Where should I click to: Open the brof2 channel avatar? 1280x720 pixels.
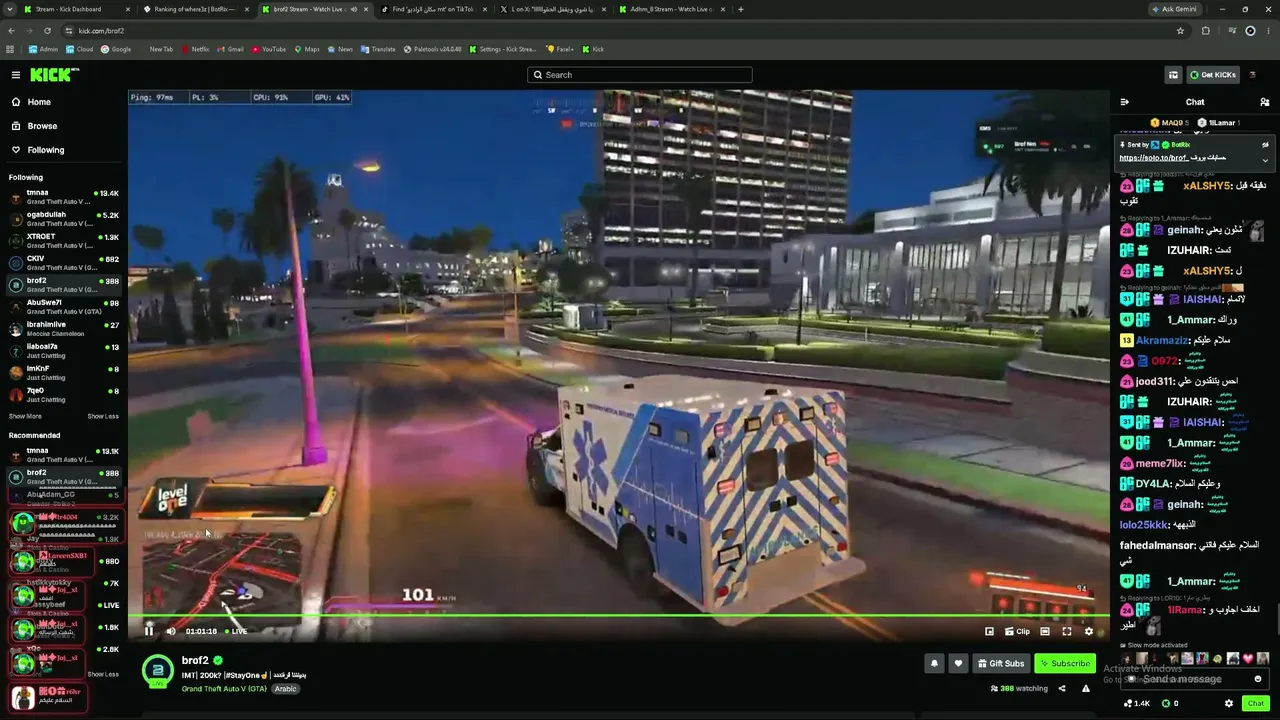coord(157,671)
